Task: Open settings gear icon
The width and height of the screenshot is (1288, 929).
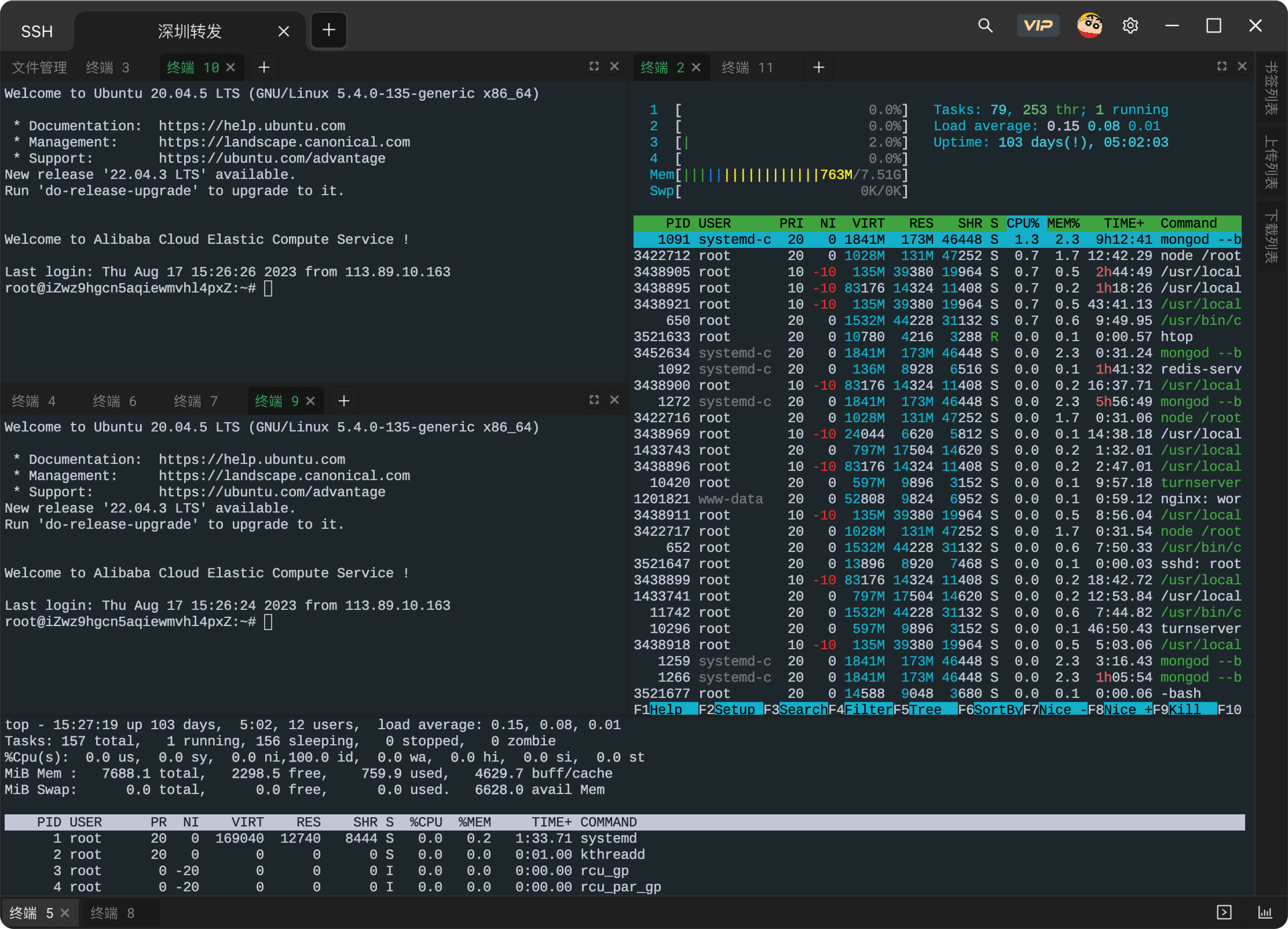Action: (1130, 26)
